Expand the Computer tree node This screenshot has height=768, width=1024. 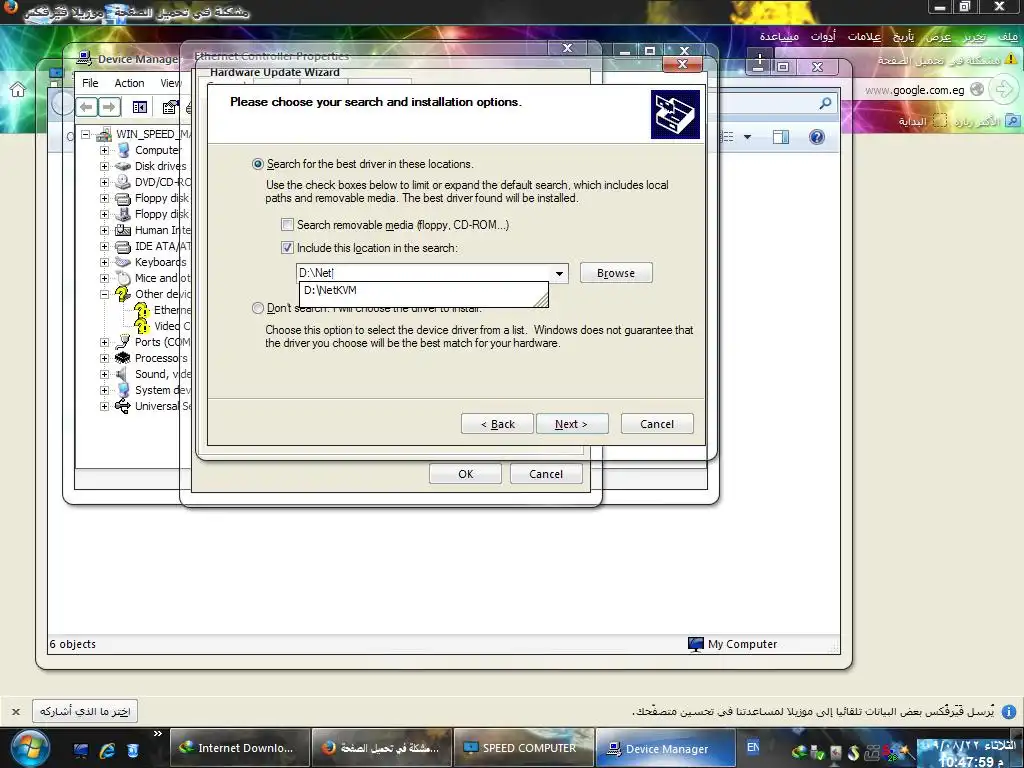[x=104, y=150]
